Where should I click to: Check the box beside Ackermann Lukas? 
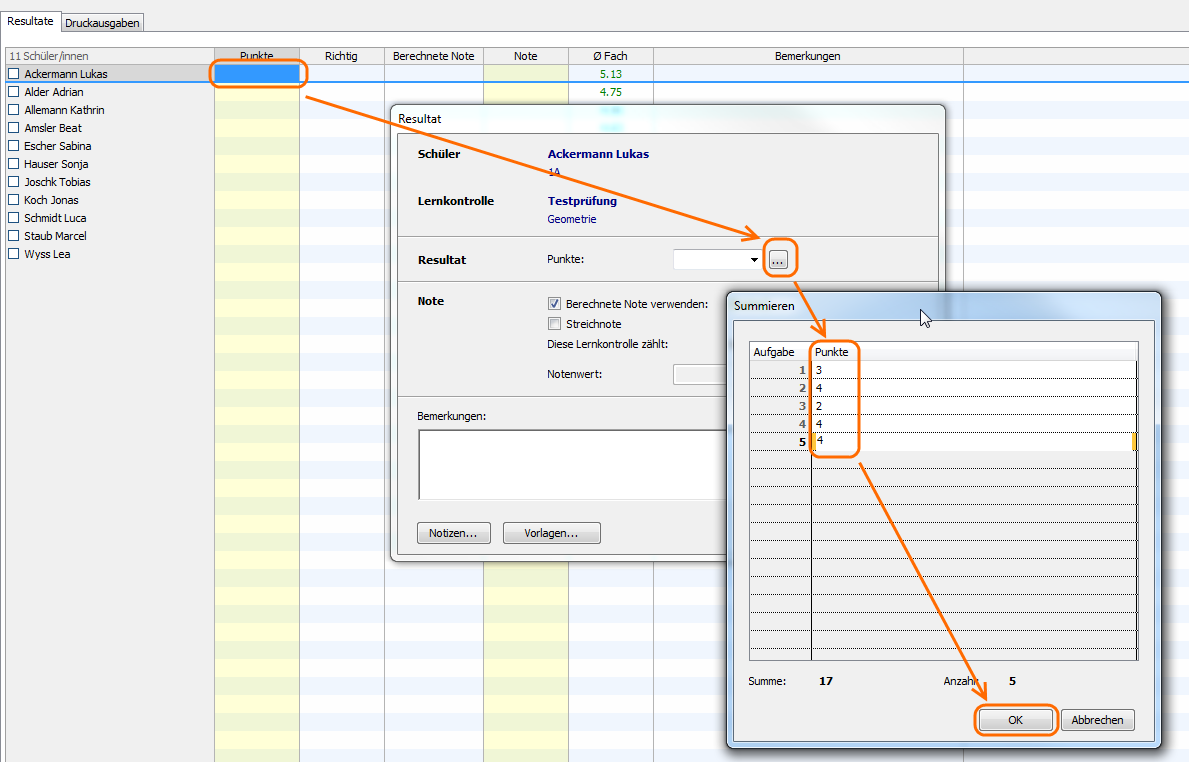coord(14,74)
